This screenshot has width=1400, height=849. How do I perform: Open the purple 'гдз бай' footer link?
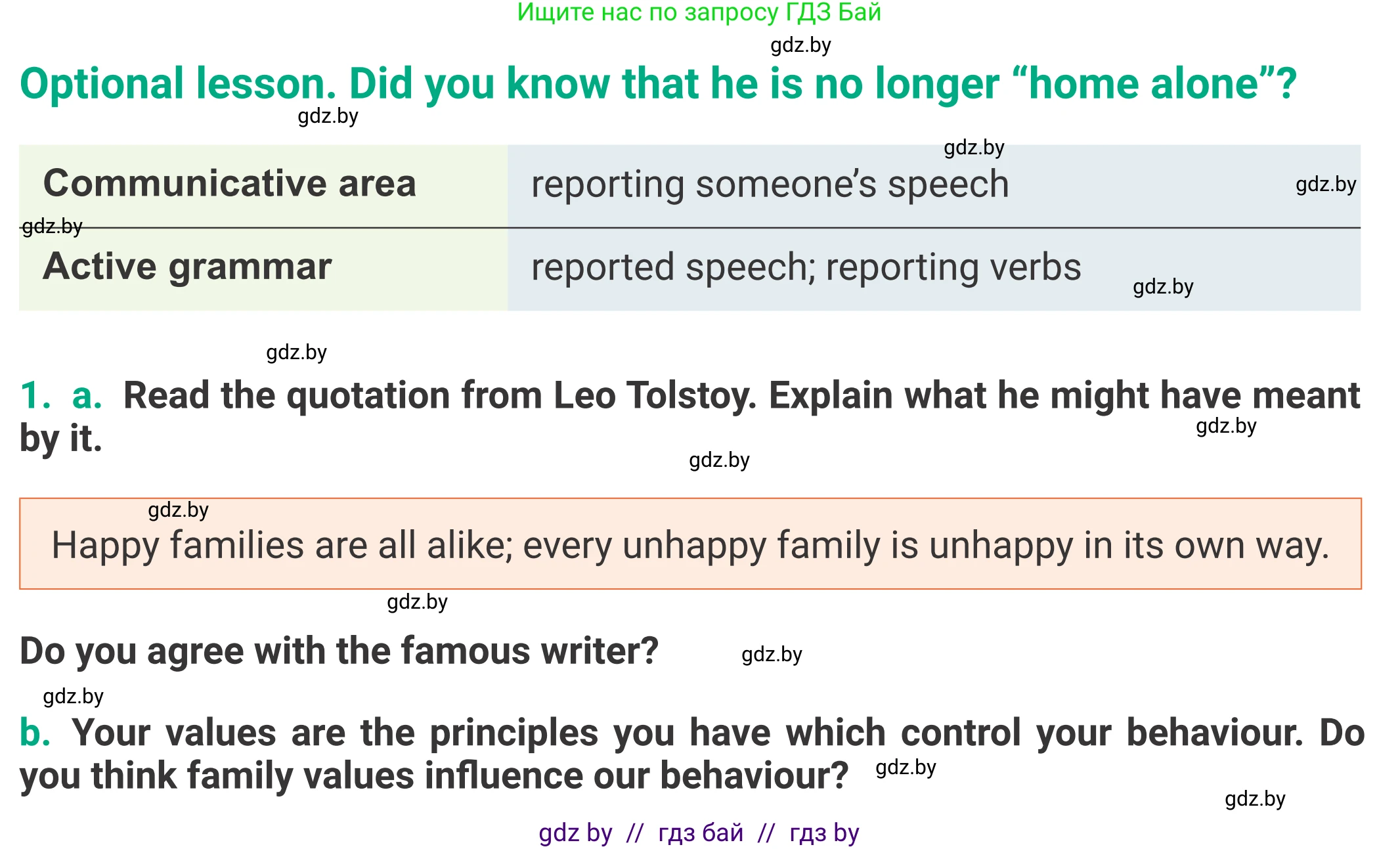pos(701,833)
